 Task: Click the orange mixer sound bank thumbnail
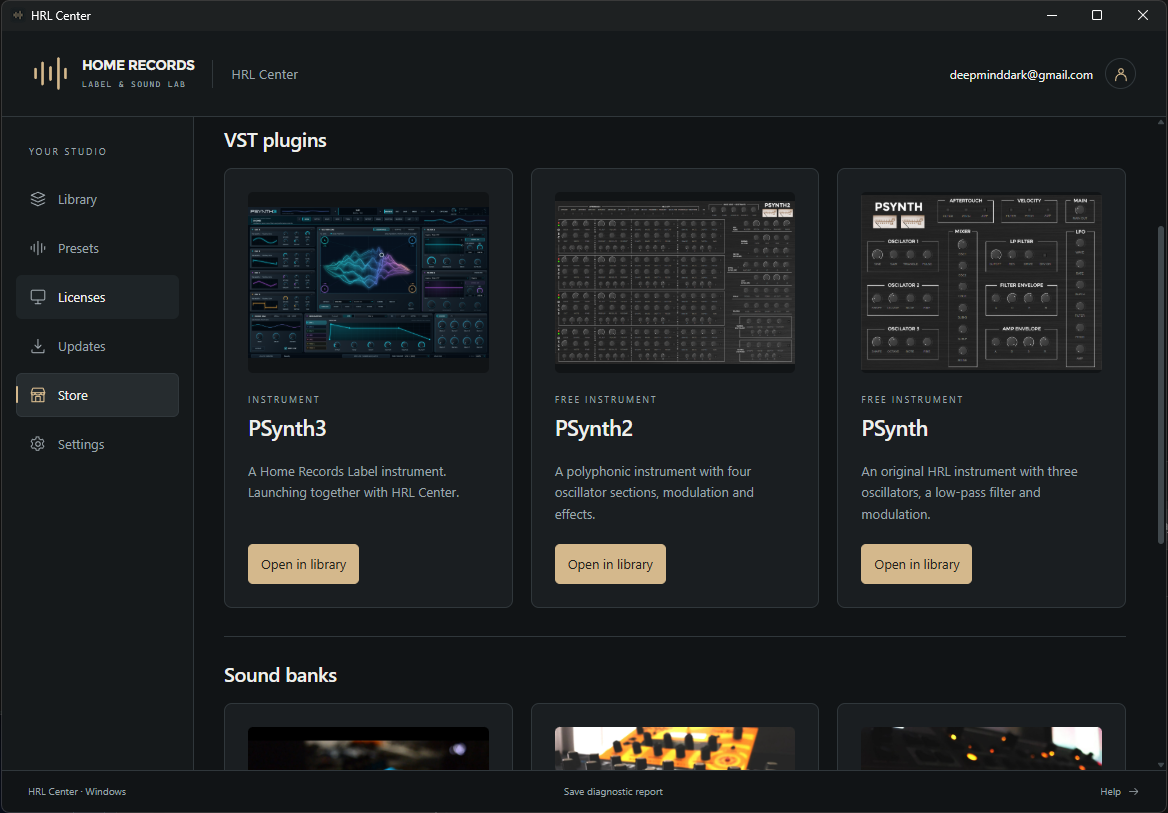(x=675, y=748)
